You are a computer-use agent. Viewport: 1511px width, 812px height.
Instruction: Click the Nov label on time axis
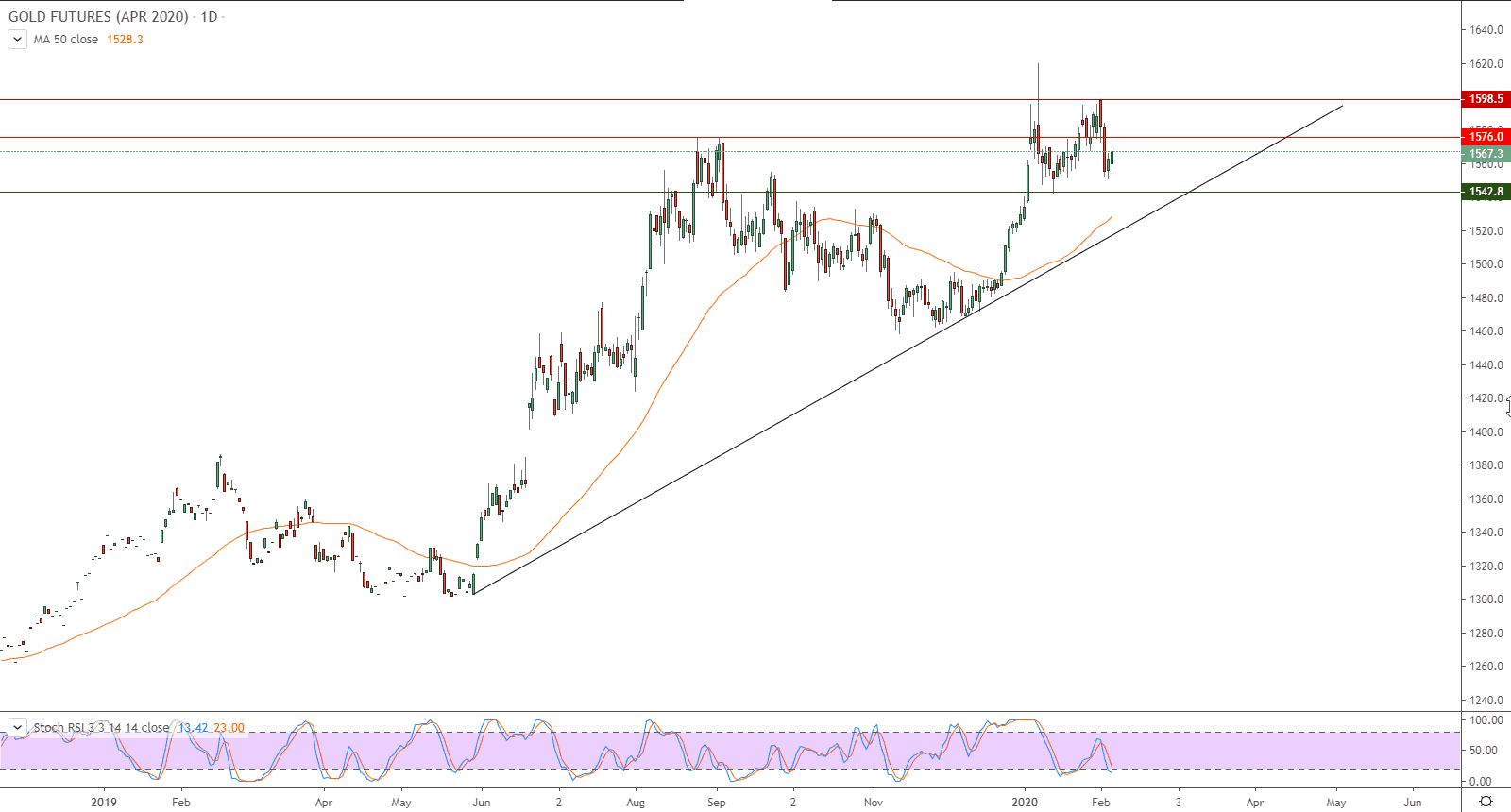pos(874,803)
